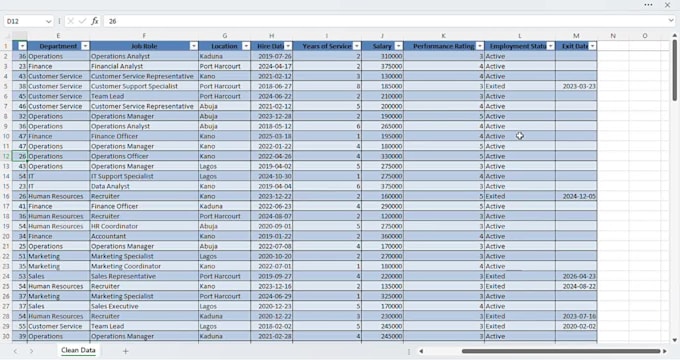680x360 pixels.
Task: Open the Performance Rating filter dropdown
Action: point(480,46)
